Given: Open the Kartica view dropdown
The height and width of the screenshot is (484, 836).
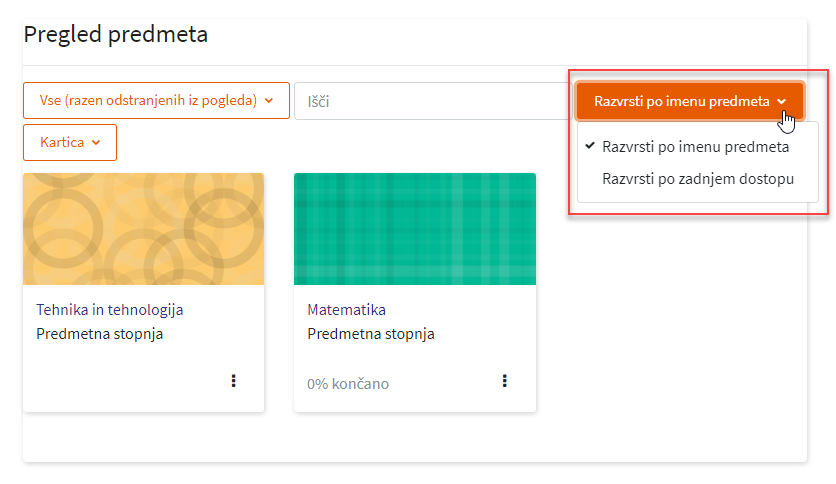Looking at the screenshot, I should click(x=70, y=143).
